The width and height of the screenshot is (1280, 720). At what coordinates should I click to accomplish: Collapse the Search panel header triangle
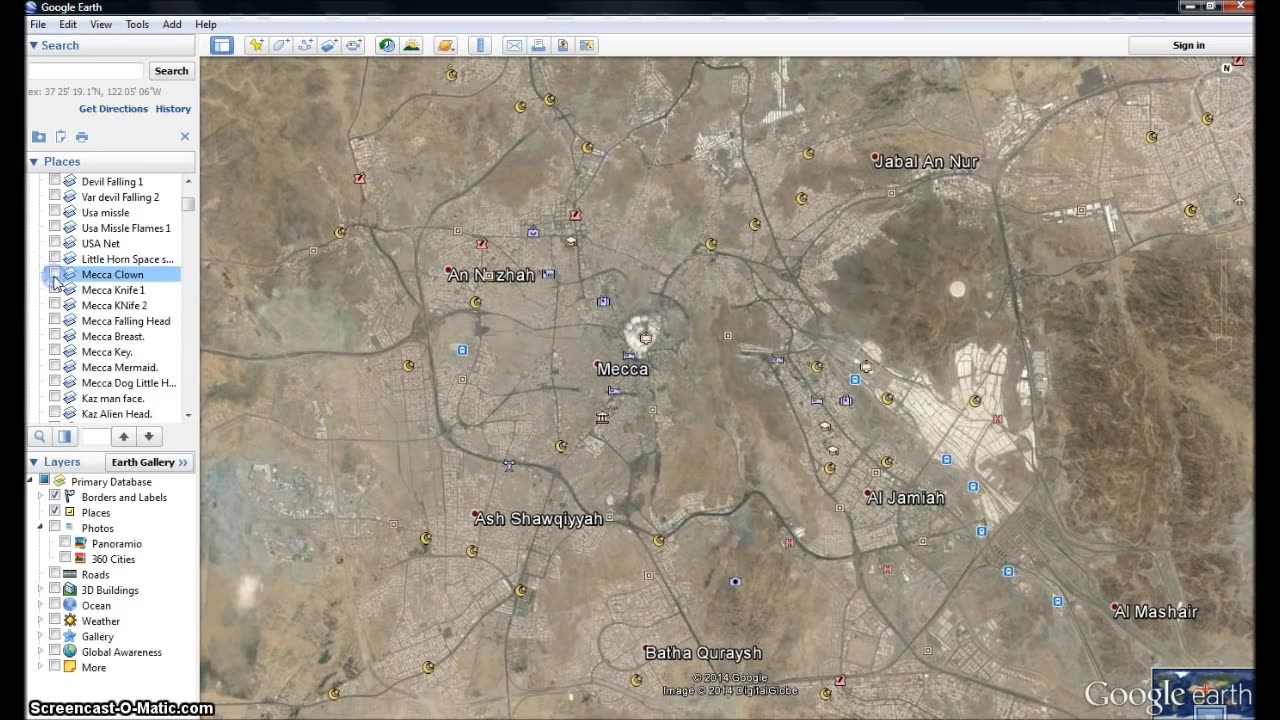click(33, 45)
